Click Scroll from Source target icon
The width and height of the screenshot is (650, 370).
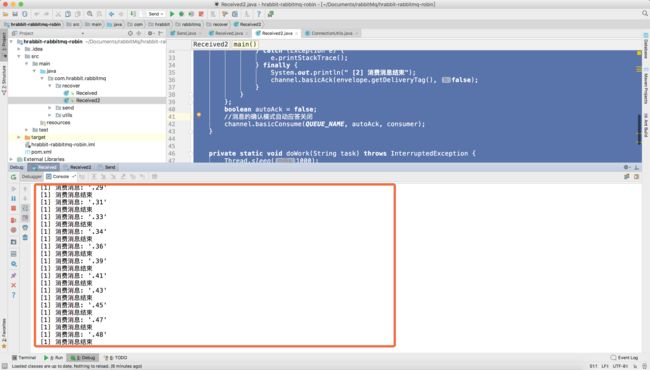point(131,33)
